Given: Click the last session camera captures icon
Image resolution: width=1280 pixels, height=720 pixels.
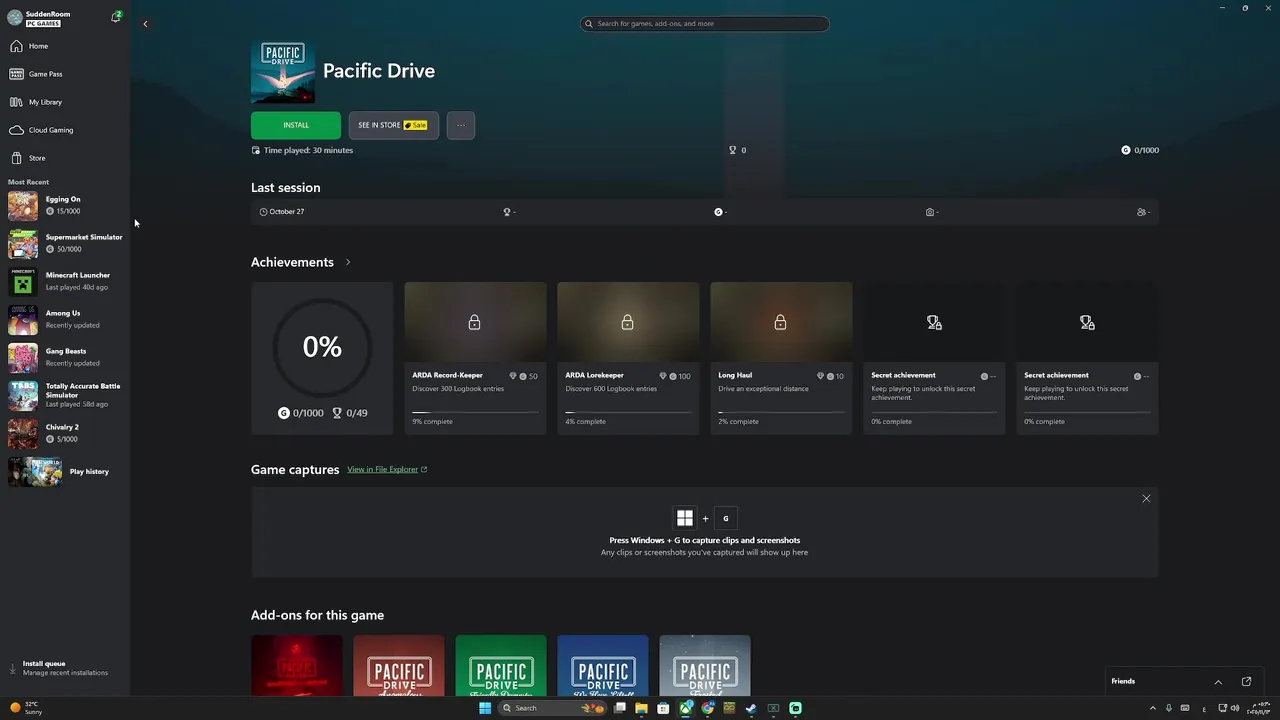Looking at the screenshot, I should point(930,212).
